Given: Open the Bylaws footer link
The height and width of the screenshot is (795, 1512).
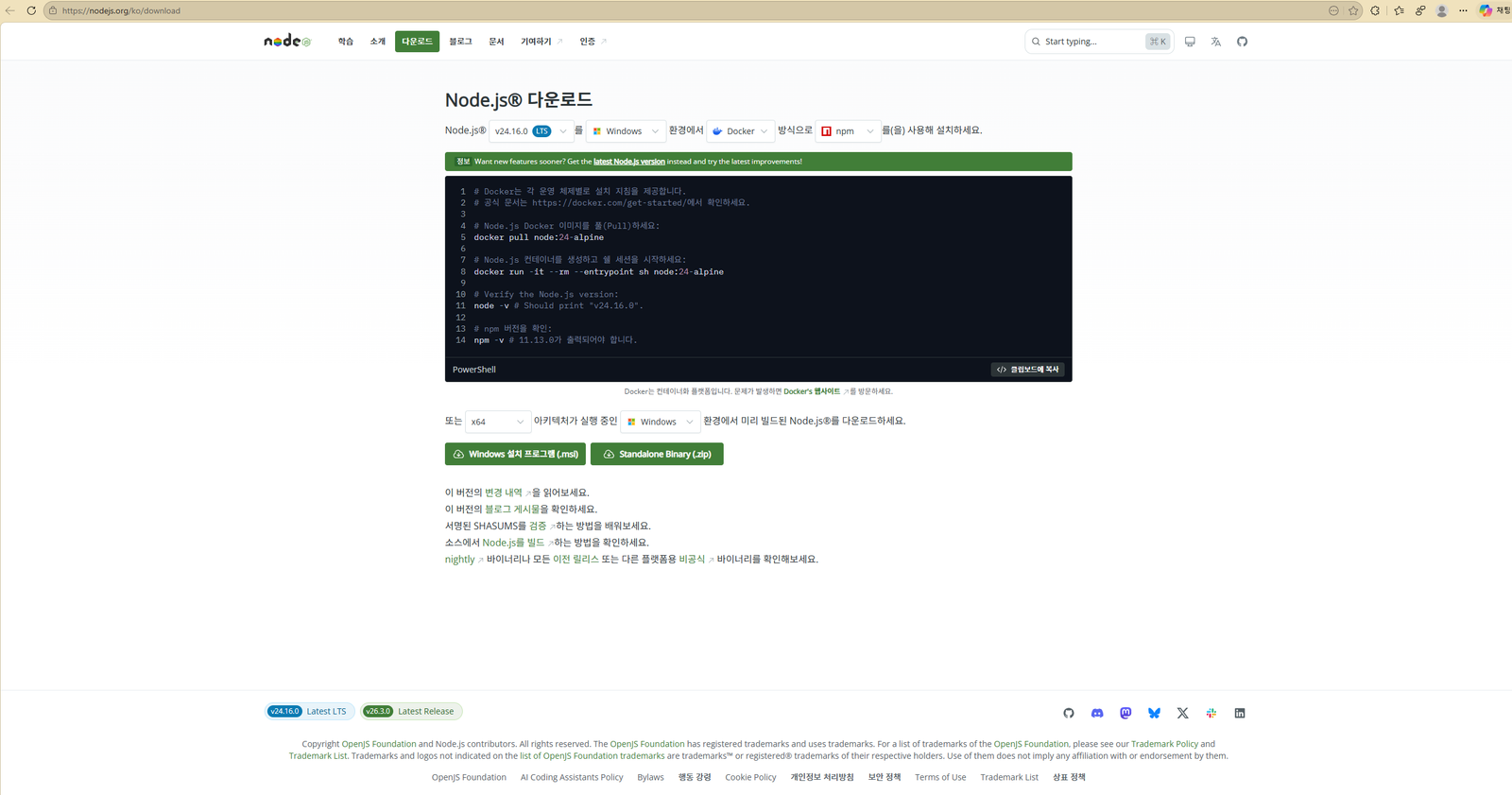Looking at the screenshot, I should click(650, 777).
